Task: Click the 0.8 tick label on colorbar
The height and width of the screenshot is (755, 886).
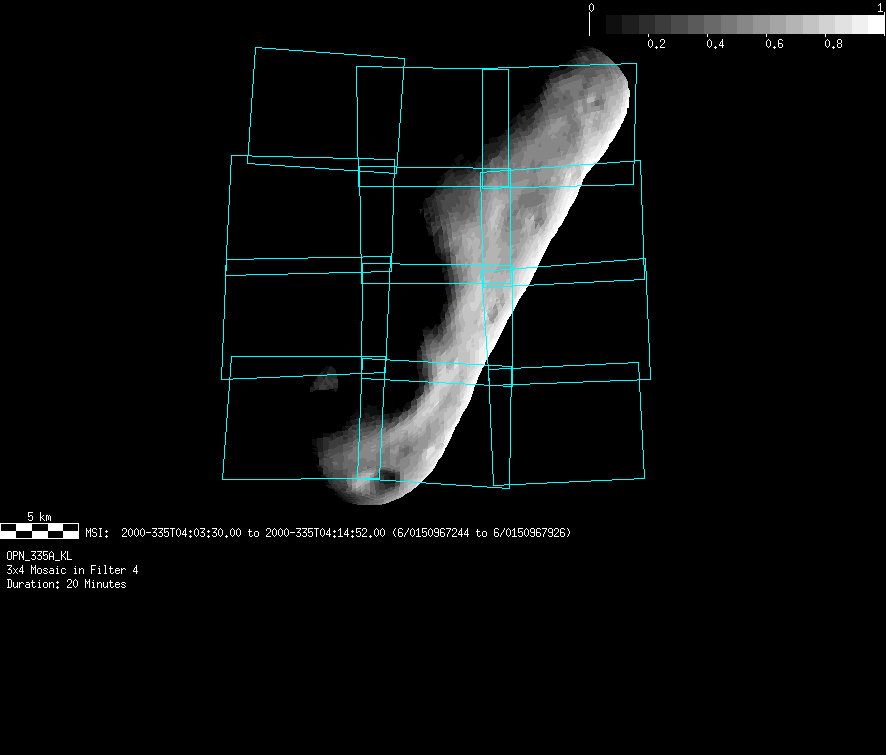Action: coord(833,45)
